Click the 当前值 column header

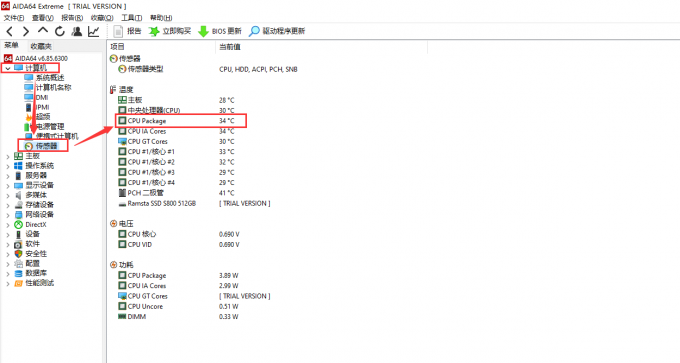321,46
